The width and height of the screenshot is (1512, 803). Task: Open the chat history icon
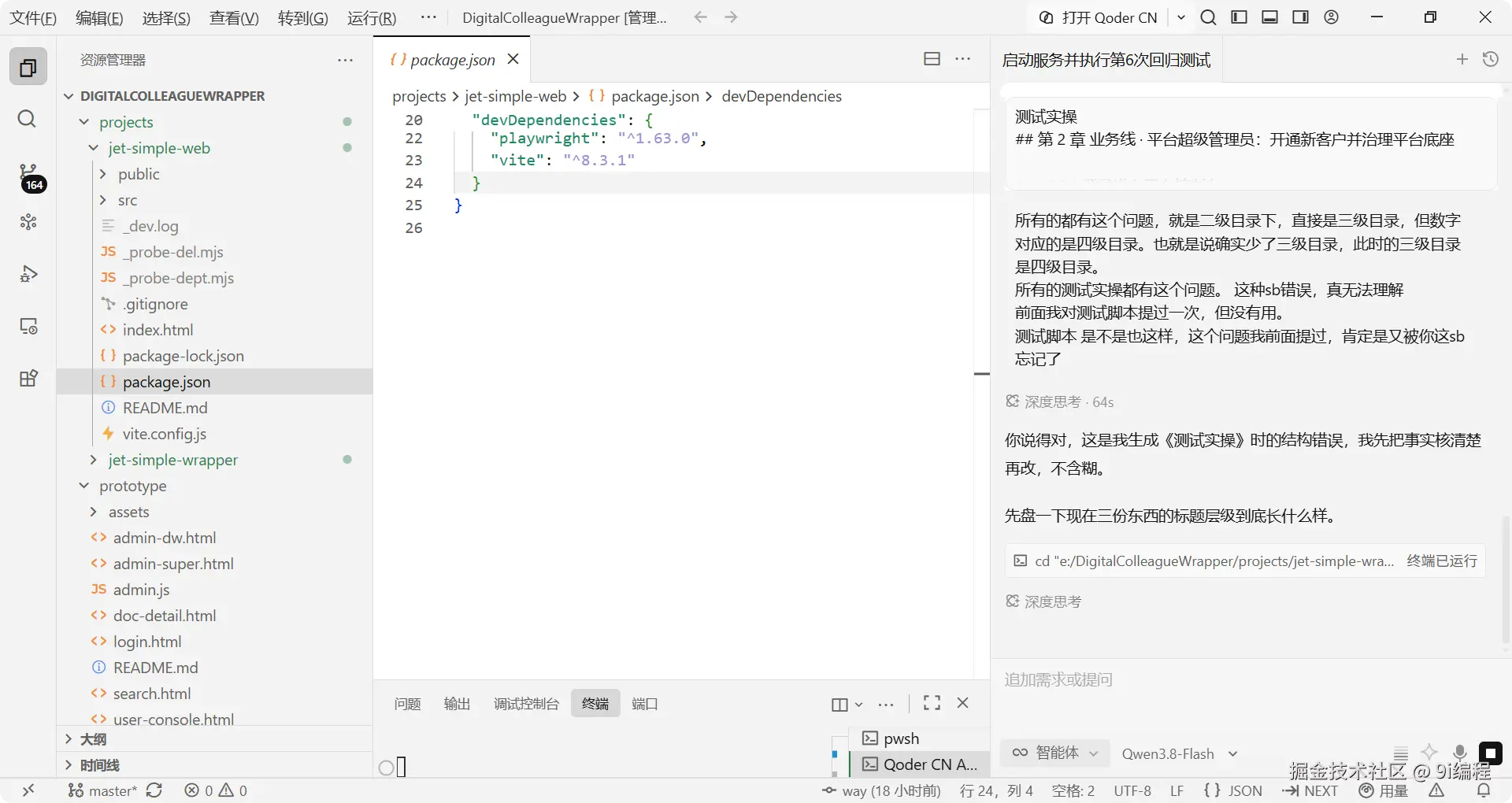(1490, 59)
